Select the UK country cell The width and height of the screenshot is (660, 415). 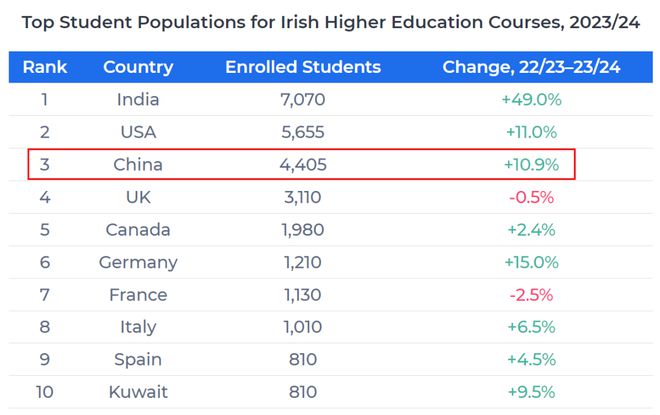(138, 197)
